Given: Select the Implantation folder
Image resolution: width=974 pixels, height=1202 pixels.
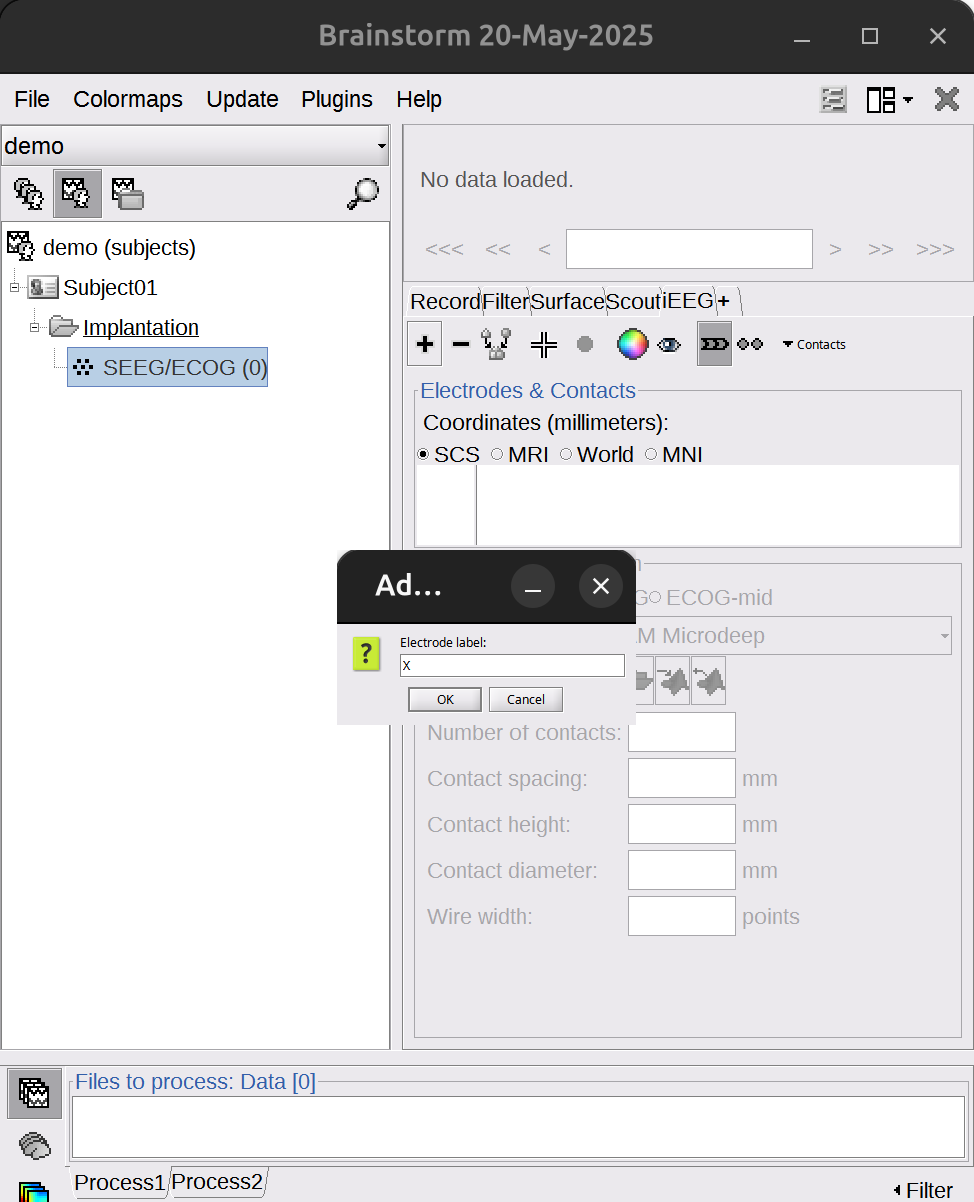Looking at the screenshot, I should (x=141, y=327).
